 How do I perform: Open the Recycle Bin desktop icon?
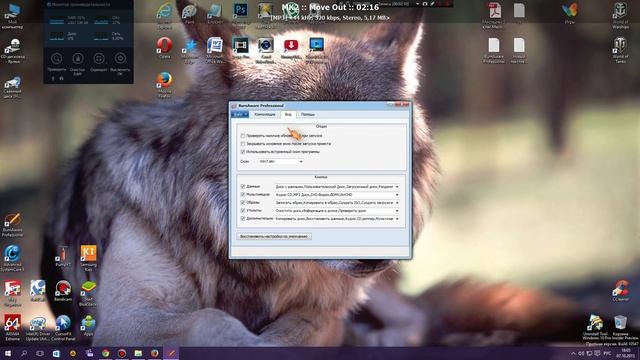click(620, 323)
